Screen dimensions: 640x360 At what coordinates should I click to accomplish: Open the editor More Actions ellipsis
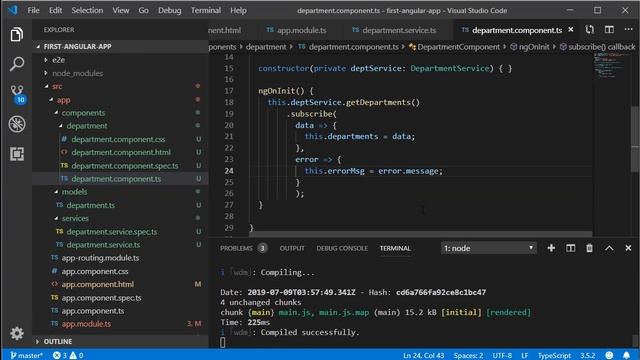click(x=628, y=29)
